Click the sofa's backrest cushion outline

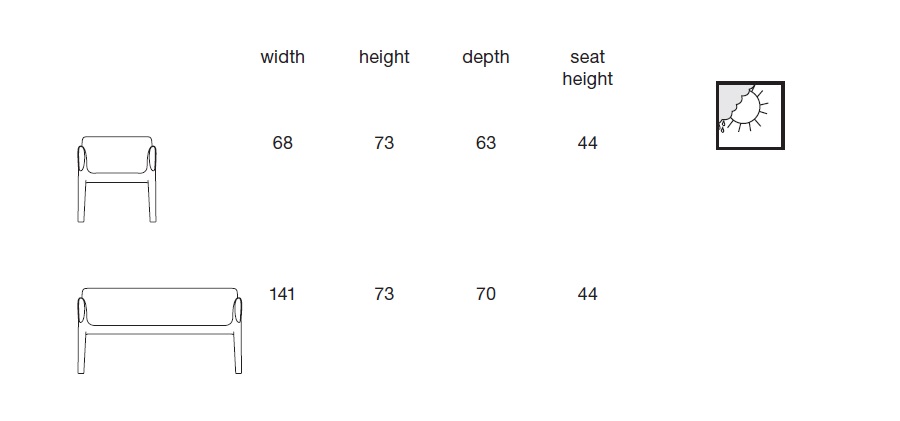coord(160,307)
